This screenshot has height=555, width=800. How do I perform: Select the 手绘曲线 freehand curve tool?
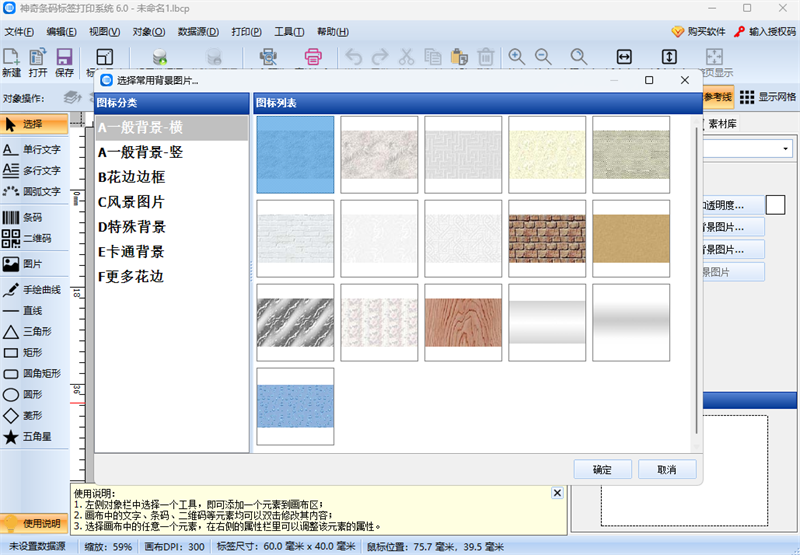click(x=33, y=290)
